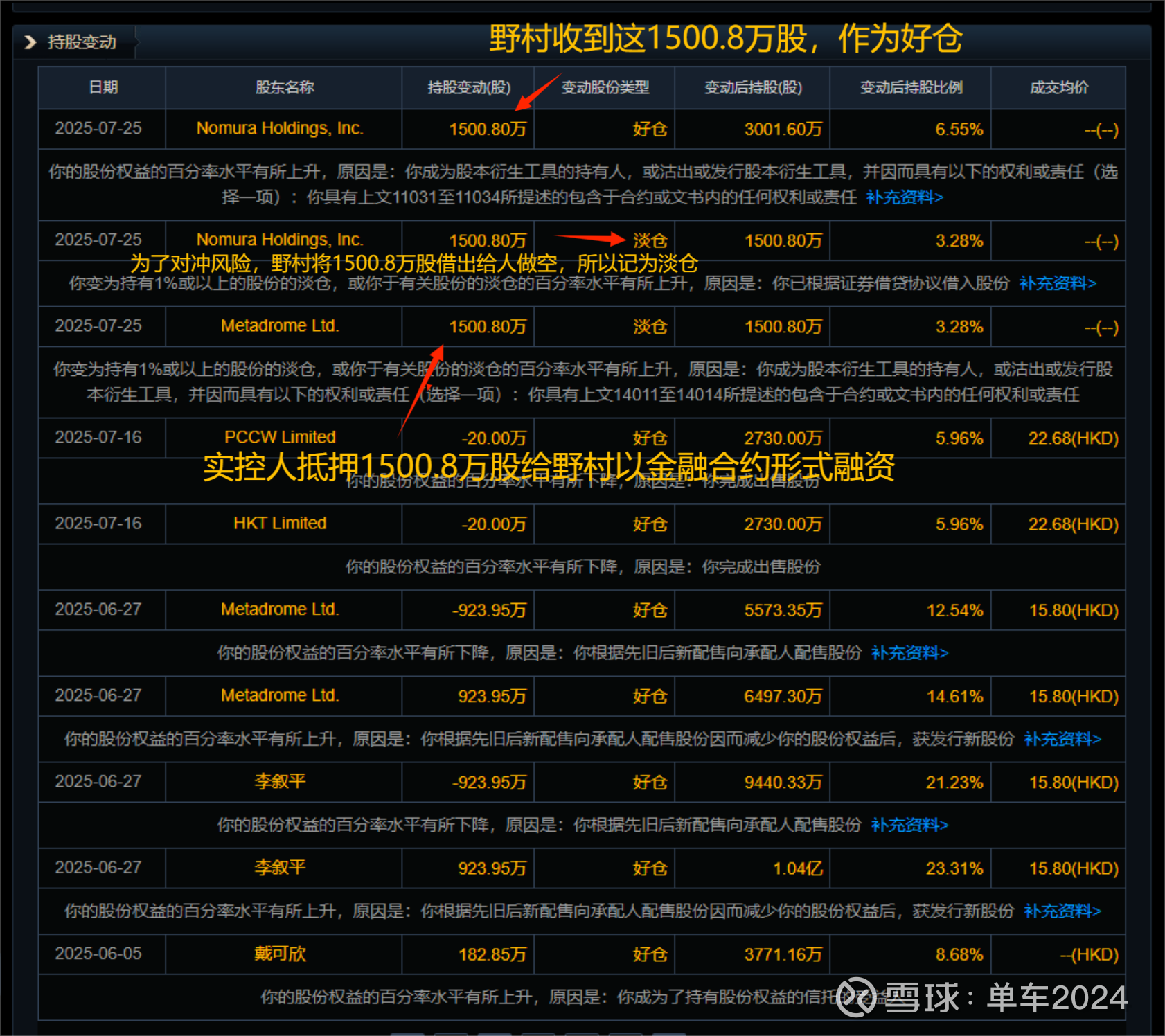Image resolution: width=1165 pixels, height=1036 pixels.
Task: Click the 6.55% holding ratio
Action: pyautogui.click(x=959, y=129)
